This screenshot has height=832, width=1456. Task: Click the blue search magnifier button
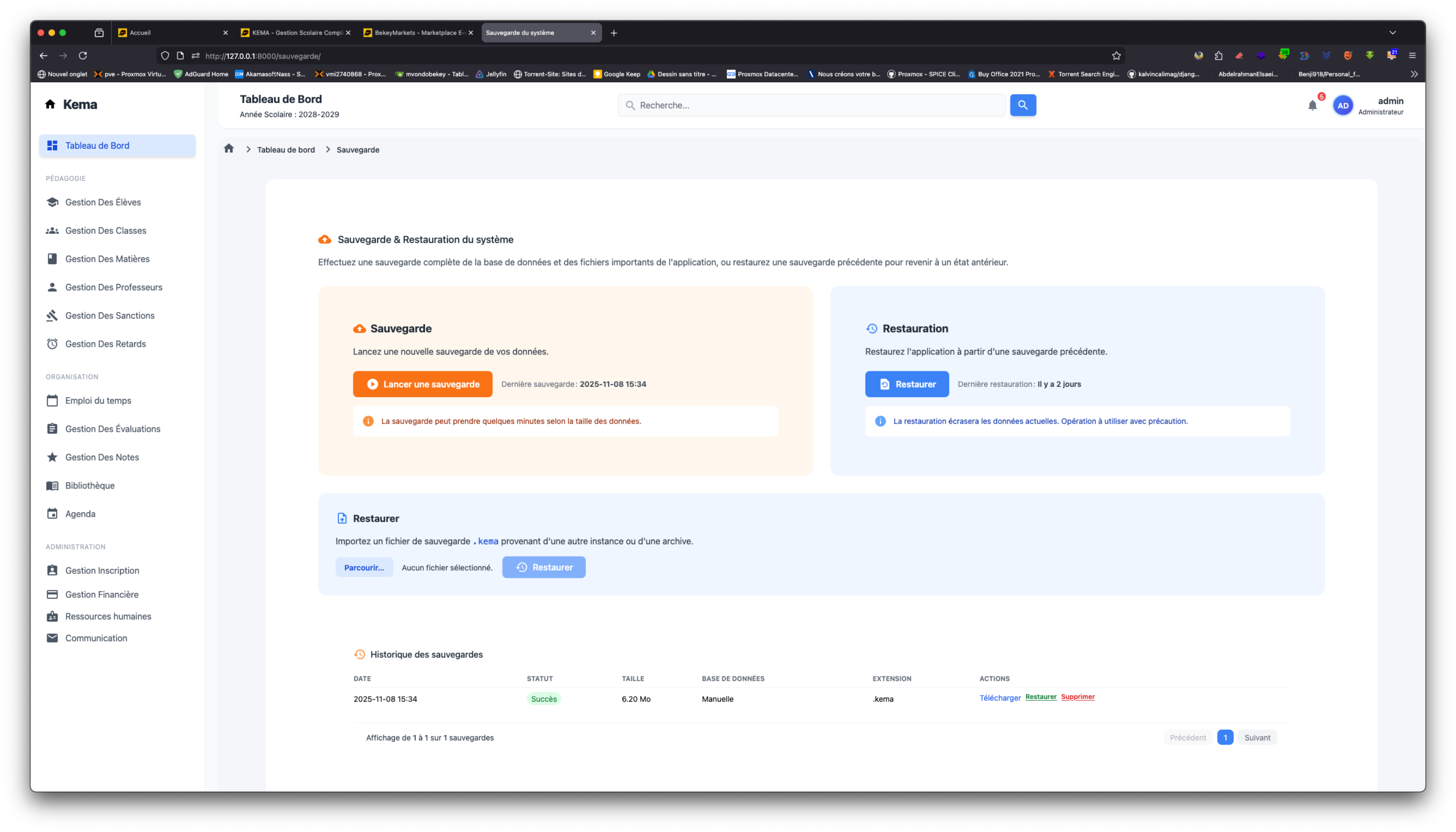1022,105
